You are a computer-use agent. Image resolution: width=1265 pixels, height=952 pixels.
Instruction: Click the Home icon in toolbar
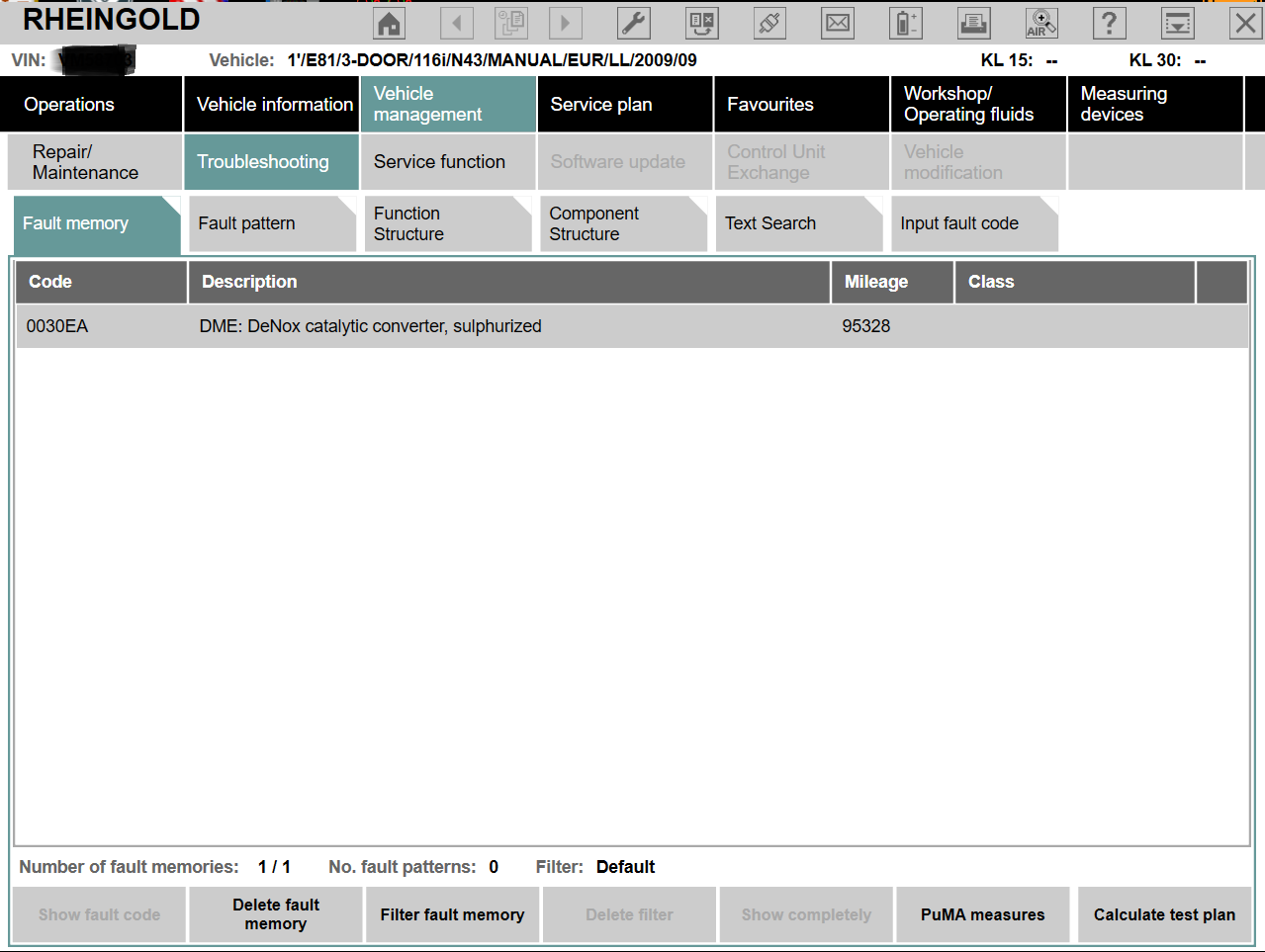pos(390,23)
